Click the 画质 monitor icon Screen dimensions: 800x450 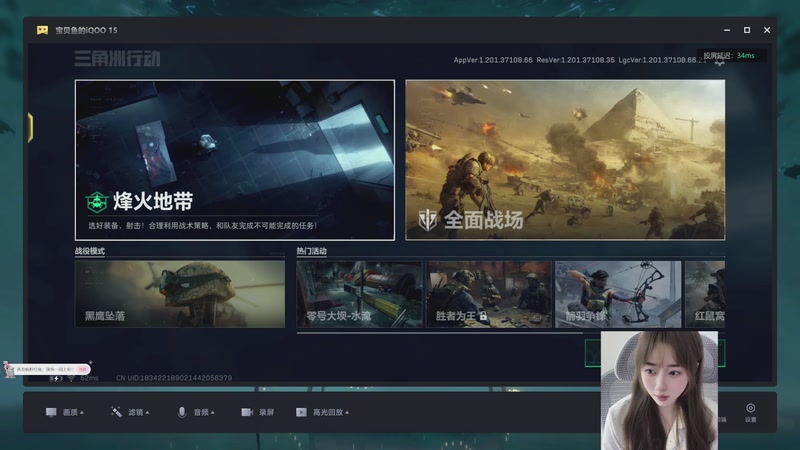(x=51, y=412)
